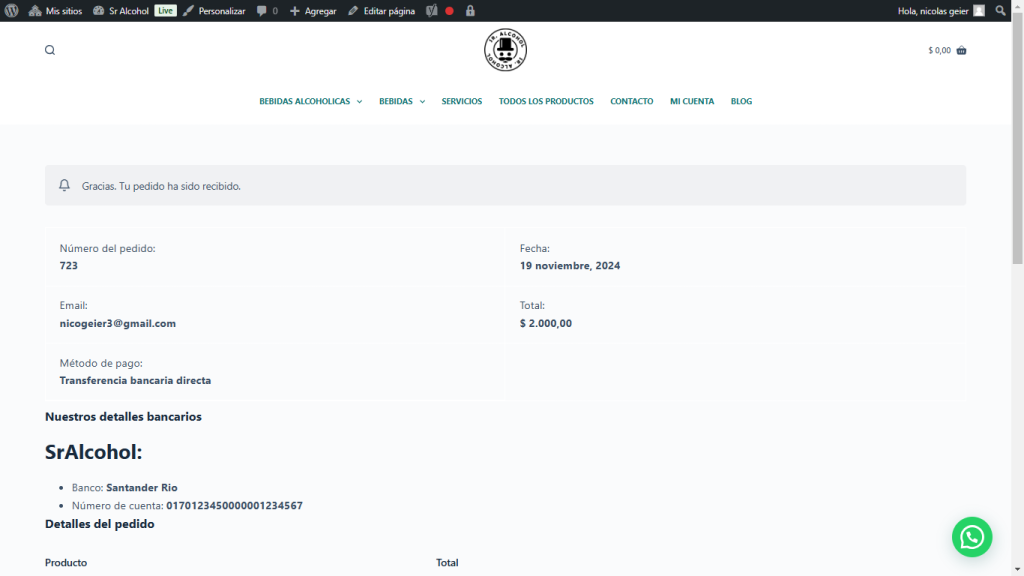The height and width of the screenshot is (576, 1024).
Task: Expand the Bebidas Alcoholicas submenu chevron
Action: [x=359, y=102]
